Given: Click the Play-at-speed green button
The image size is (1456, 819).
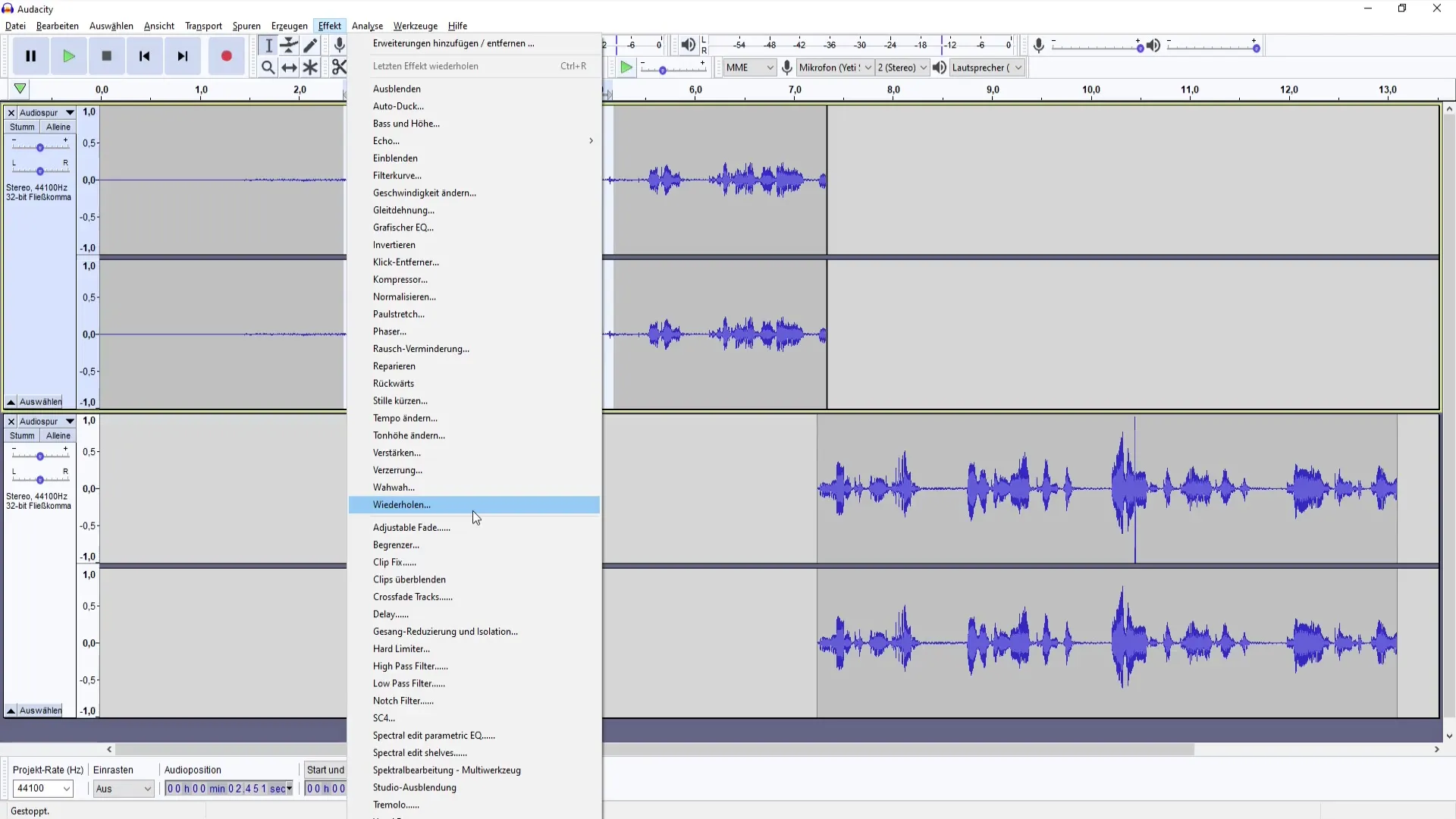Looking at the screenshot, I should (x=626, y=67).
